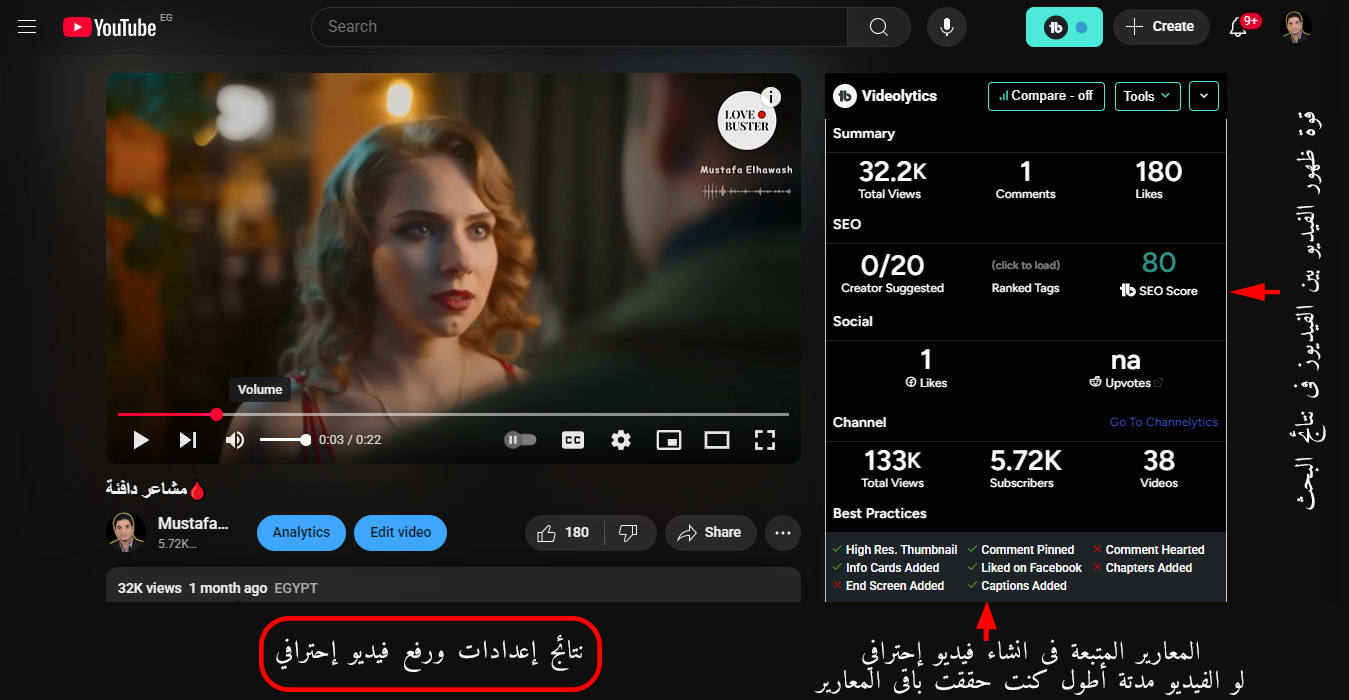Click the search magnifier button

click(x=878, y=27)
